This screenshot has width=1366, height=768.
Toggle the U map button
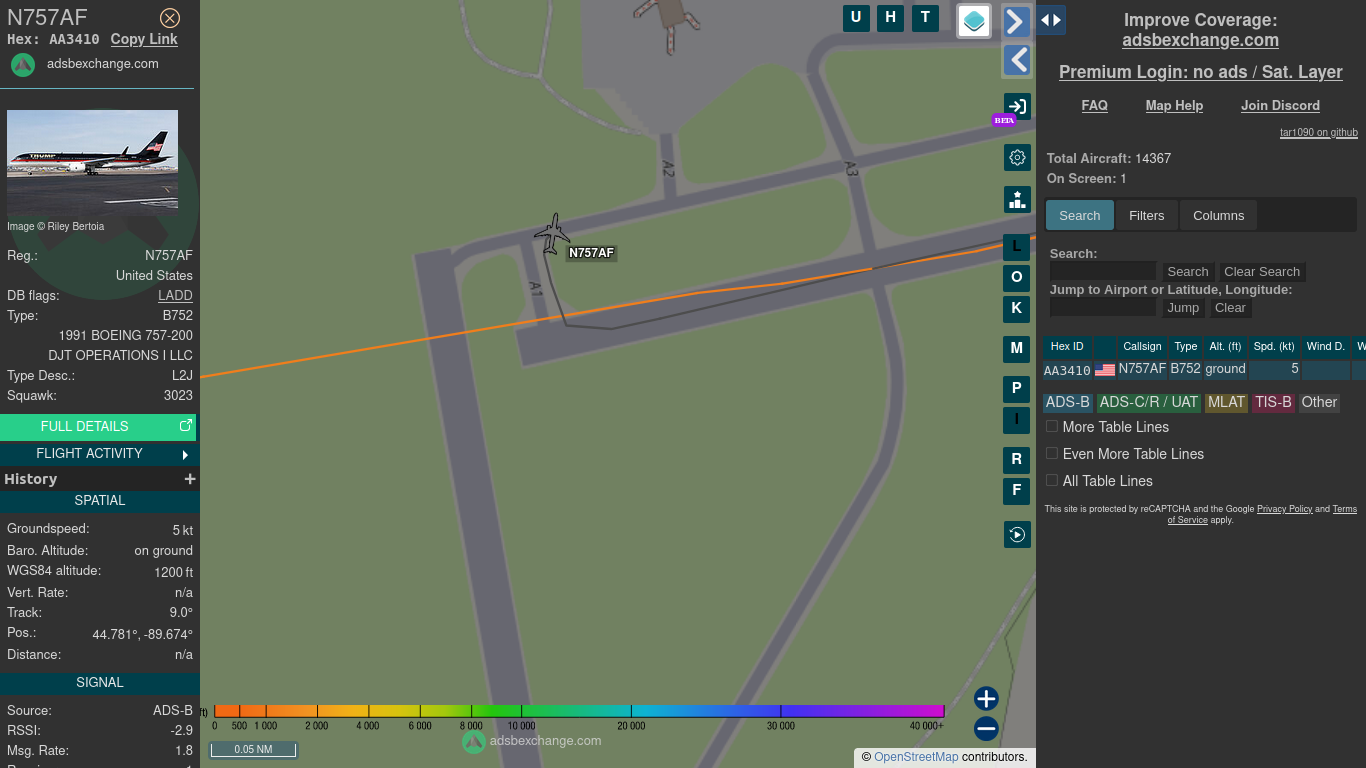coord(856,17)
